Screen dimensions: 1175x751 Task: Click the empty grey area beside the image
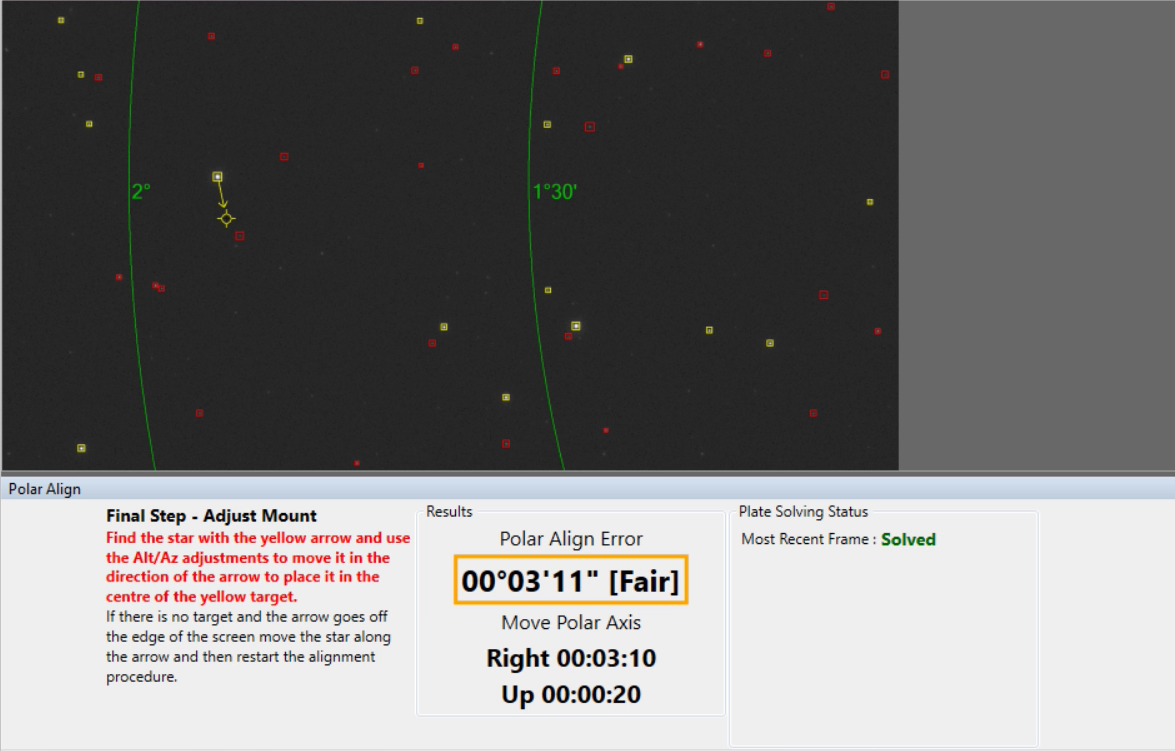tap(1036, 235)
